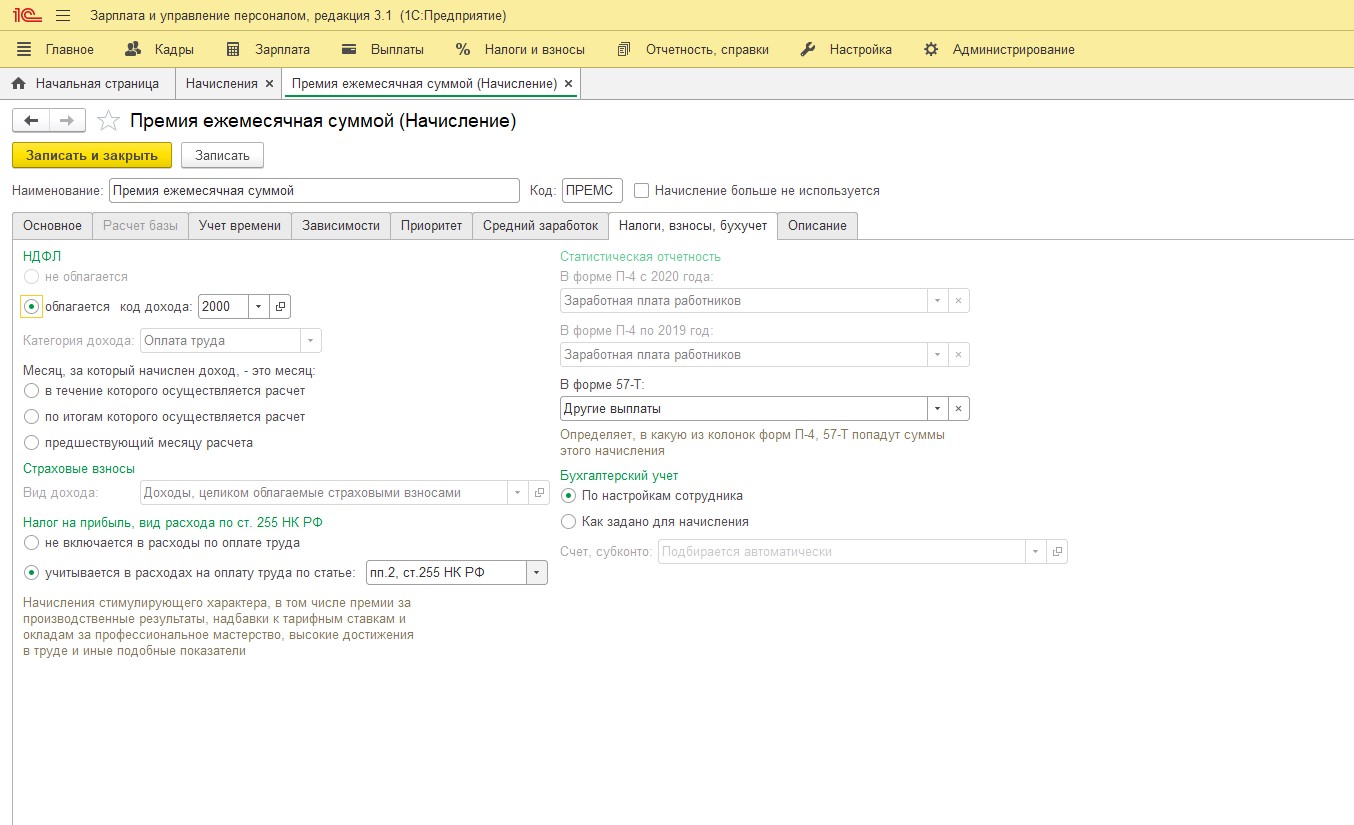
Task: Select 'Как задано для начисления' option
Action: tap(569, 522)
